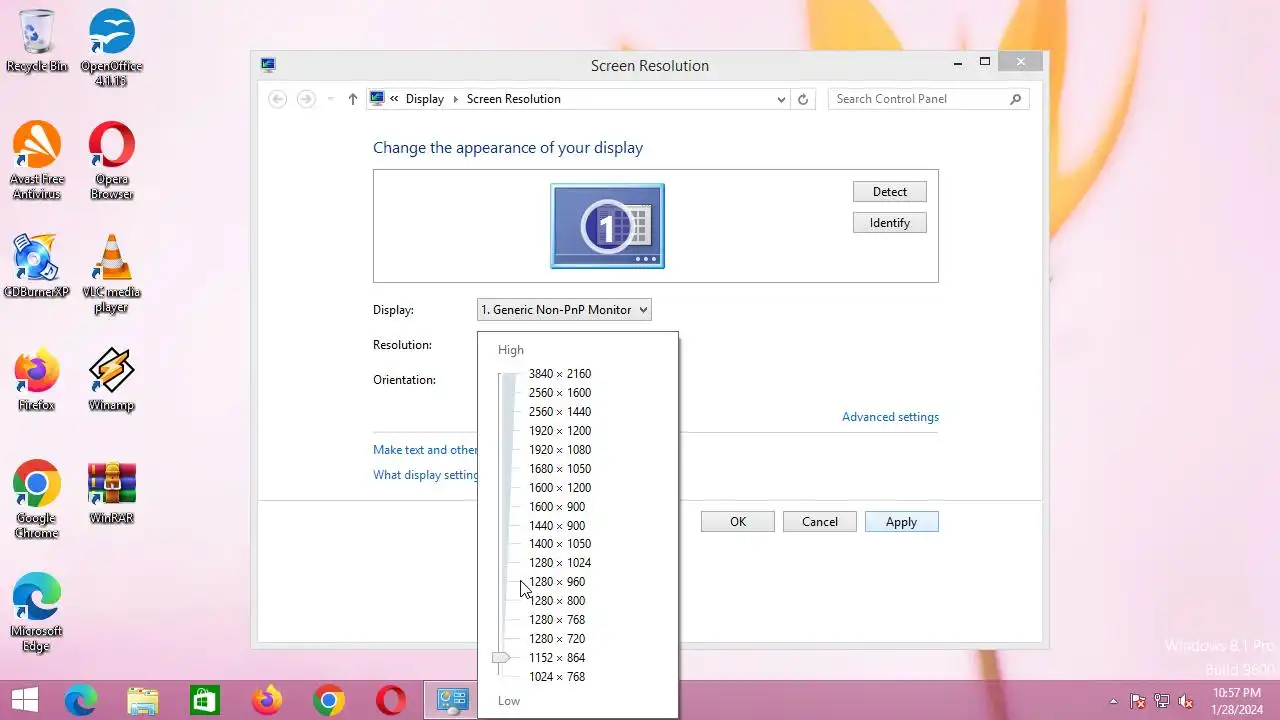Click the Display breadcrumb in address bar

tap(424, 99)
